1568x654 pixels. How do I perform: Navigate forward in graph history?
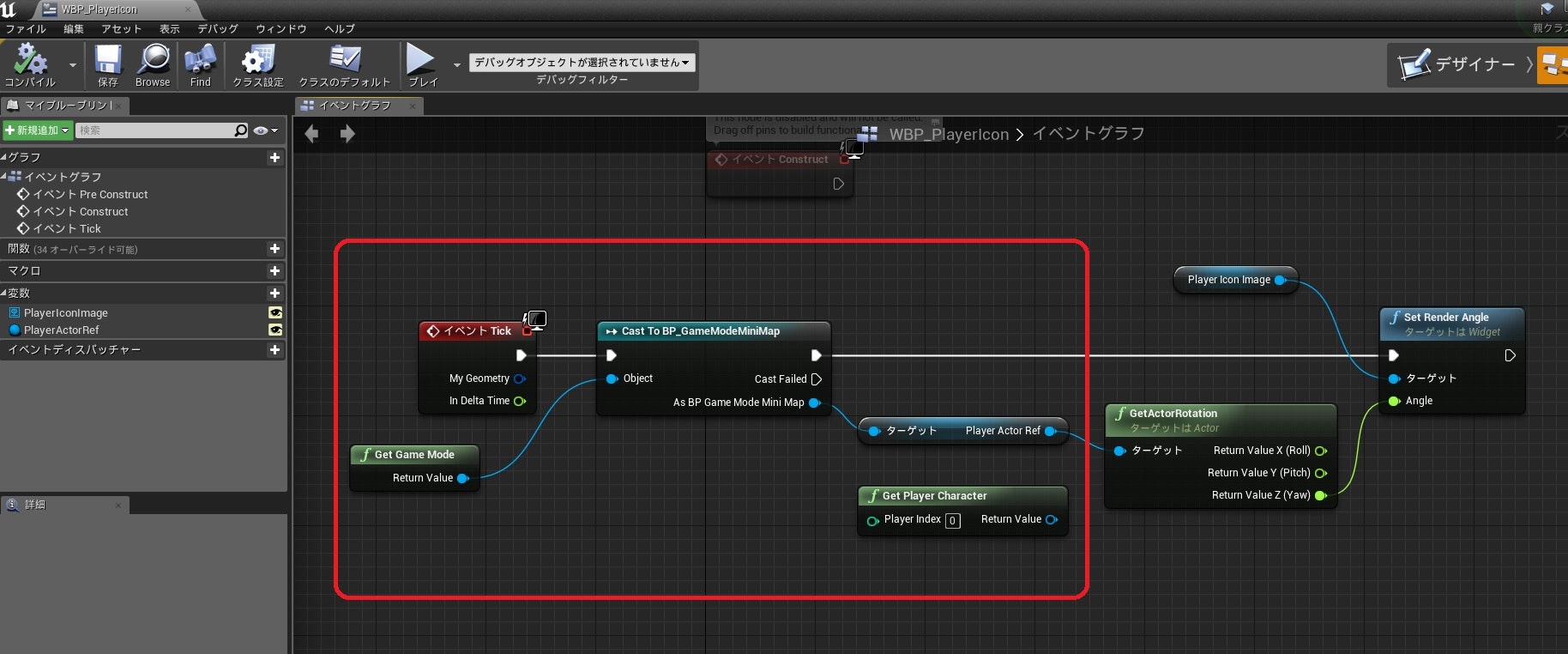point(347,134)
